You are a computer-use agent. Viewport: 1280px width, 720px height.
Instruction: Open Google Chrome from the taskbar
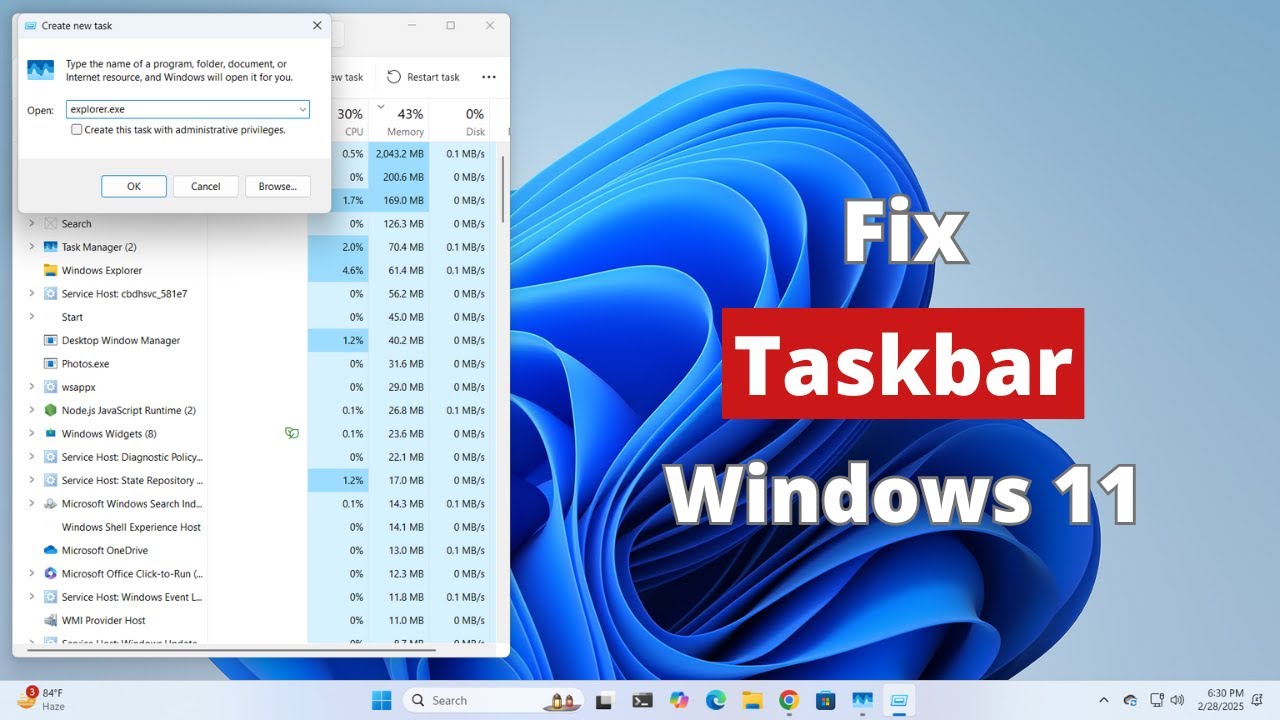(789, 700)
